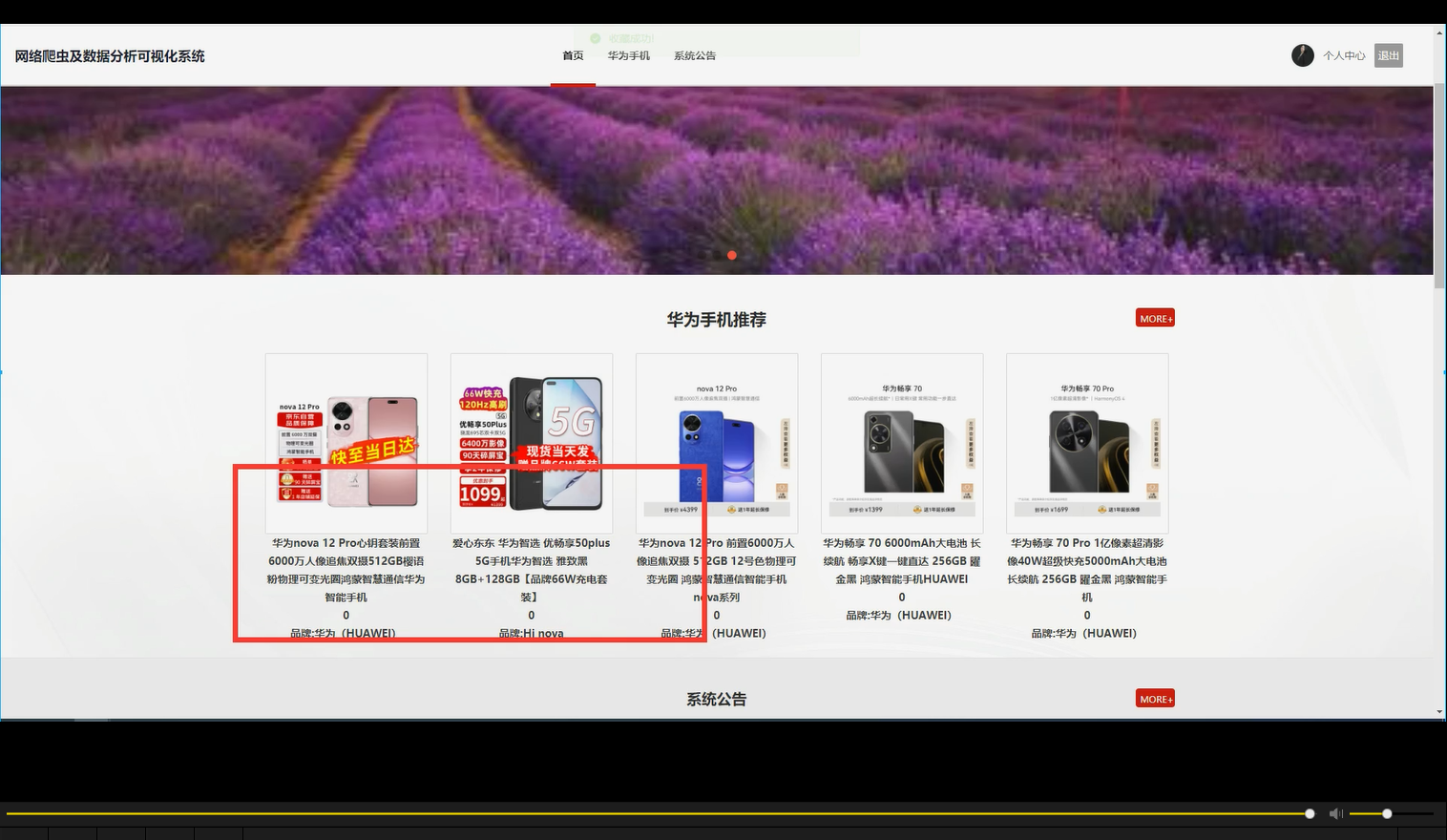Viewport: 1447px width, 840px height.
Task: Click MORE+ beside the 系统公告 section heading
Action: point(1155,699)
